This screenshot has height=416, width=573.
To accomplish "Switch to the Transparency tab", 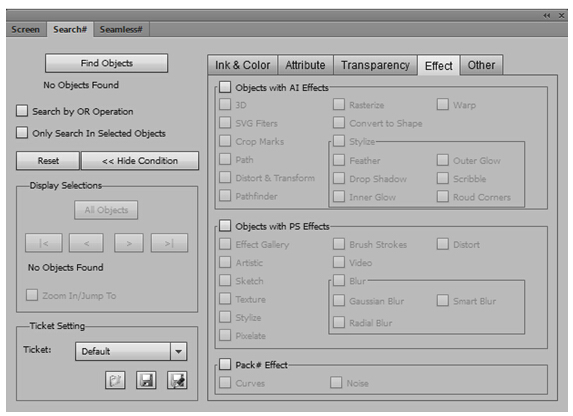I will coord(375,65).
